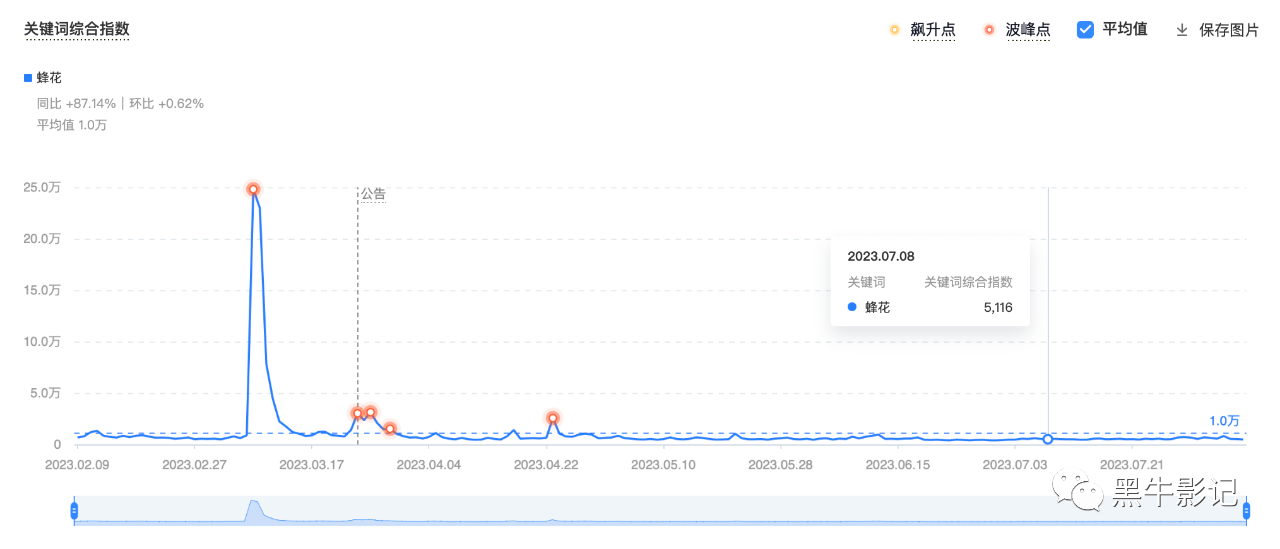The height and width of the screenshot is (549, 1280).
Task: Click the 保存图片 text button
Action: point(1229,30)
